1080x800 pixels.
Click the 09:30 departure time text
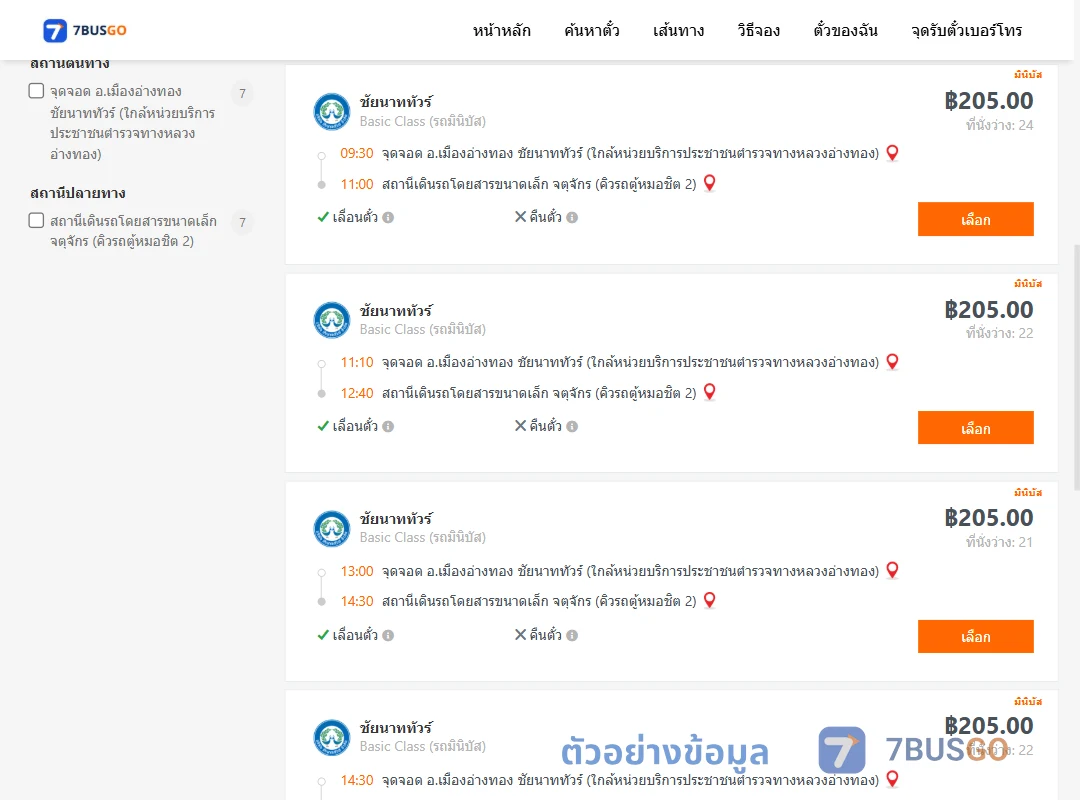point(357,153)
